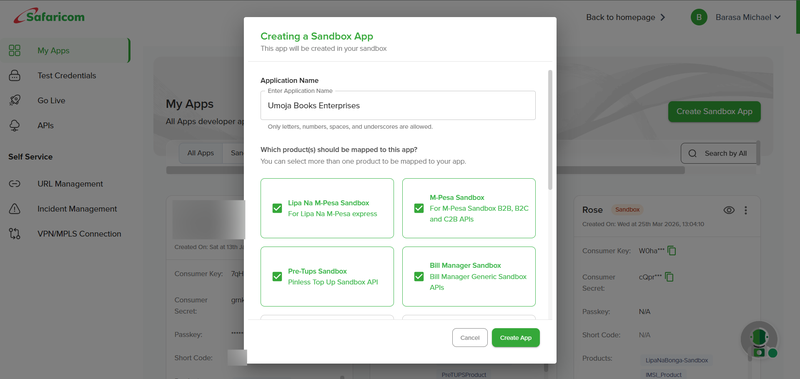The width and height of the screenshot is (800, 379).
Task: Click the Test Credentials lock icon
Action: [15, 75]
